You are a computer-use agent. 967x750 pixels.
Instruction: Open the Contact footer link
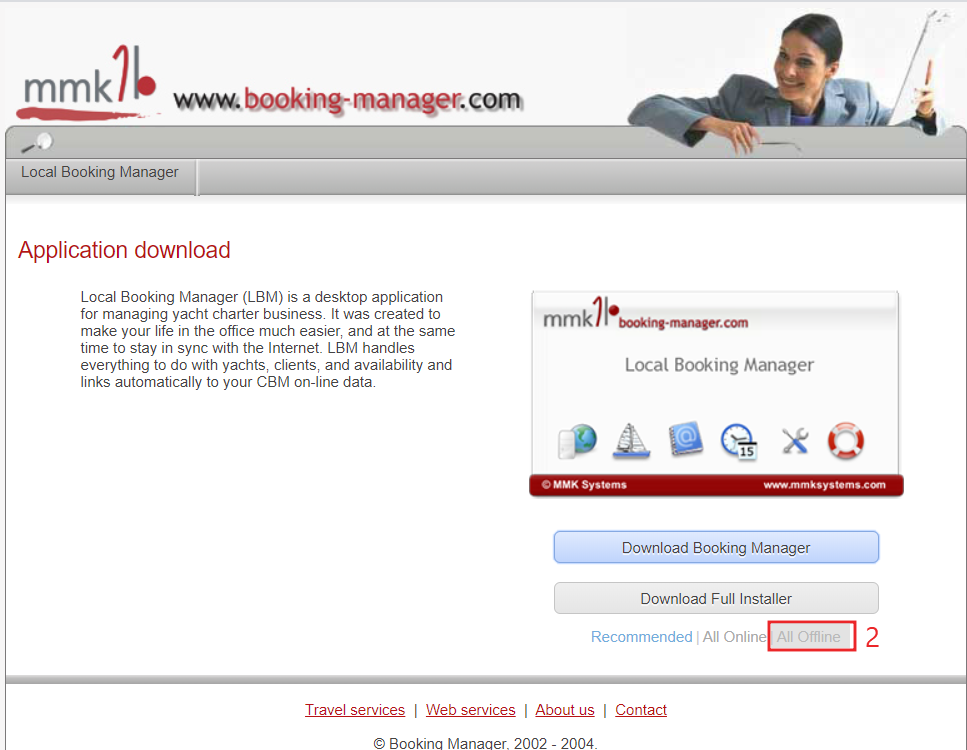641,710
